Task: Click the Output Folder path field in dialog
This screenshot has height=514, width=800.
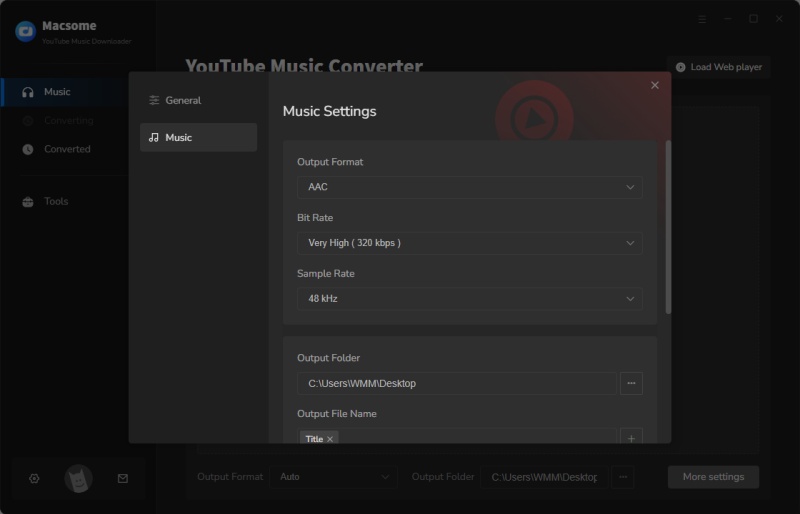Action: pyautogui.click(x=457, y=383)
